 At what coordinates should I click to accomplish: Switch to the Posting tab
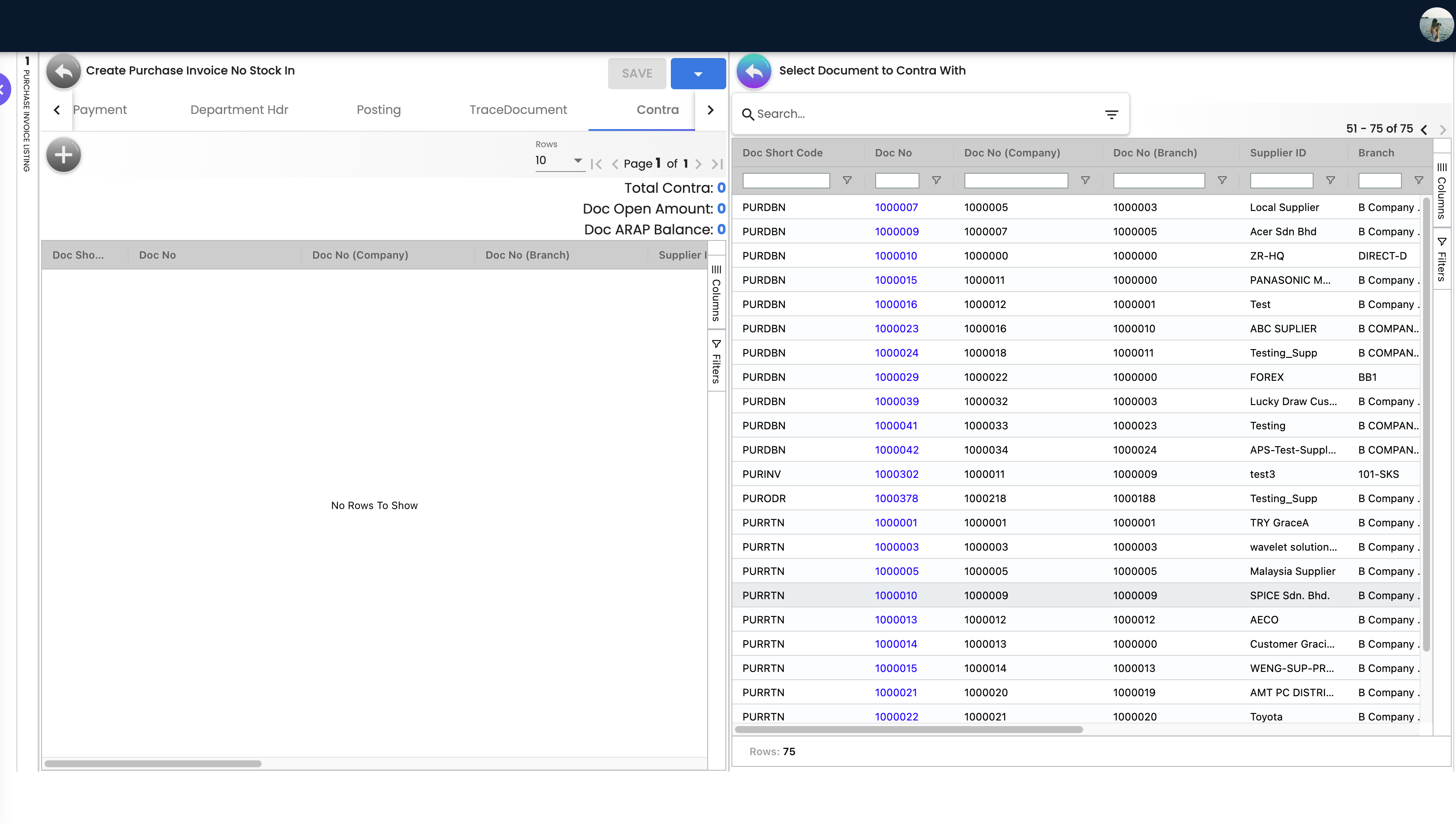click(379, 110)
